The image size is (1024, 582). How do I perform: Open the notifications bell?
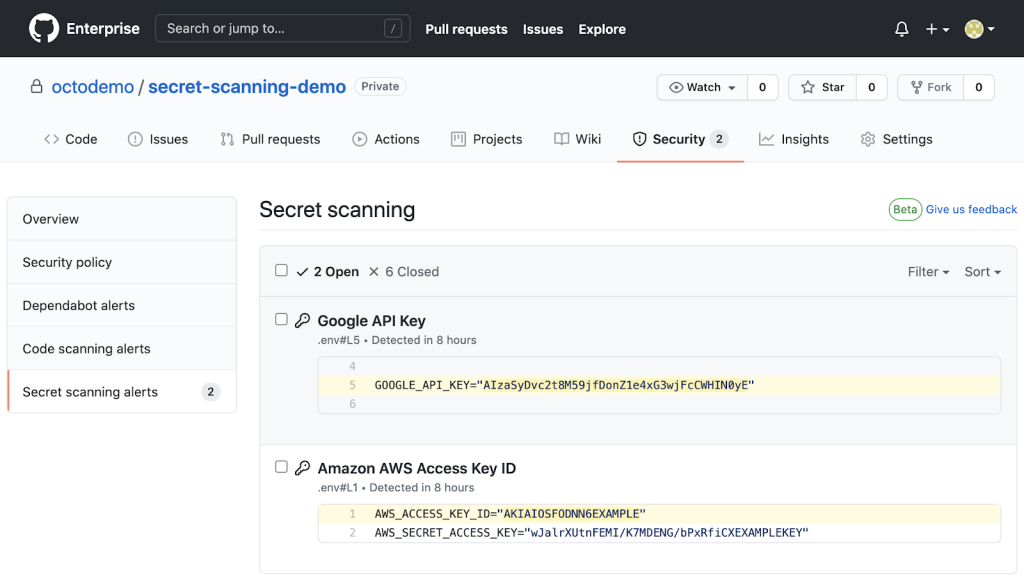click(901, 29)
